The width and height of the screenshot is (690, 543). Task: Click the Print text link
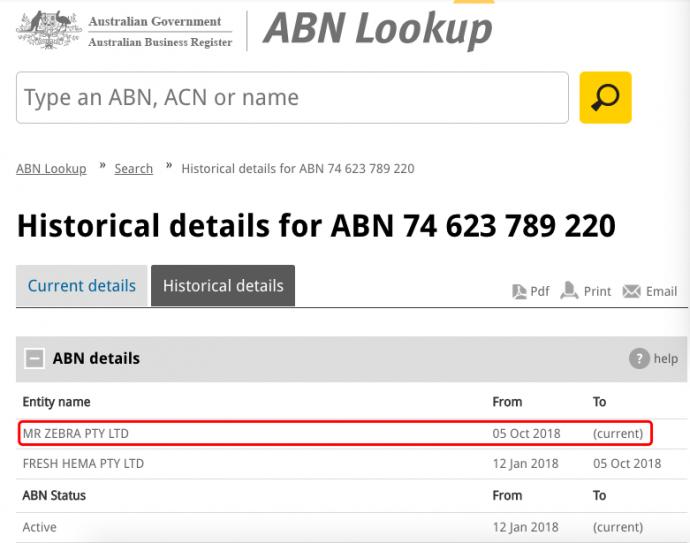pos(597,291)
